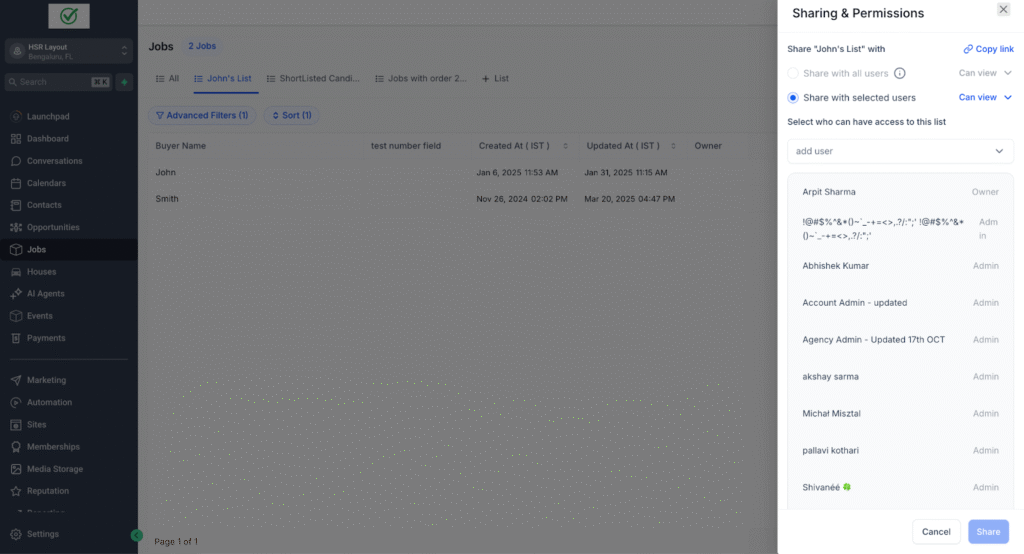Switch to John's List tab
The image size is (1024, 554).
(x=223, y=78)
